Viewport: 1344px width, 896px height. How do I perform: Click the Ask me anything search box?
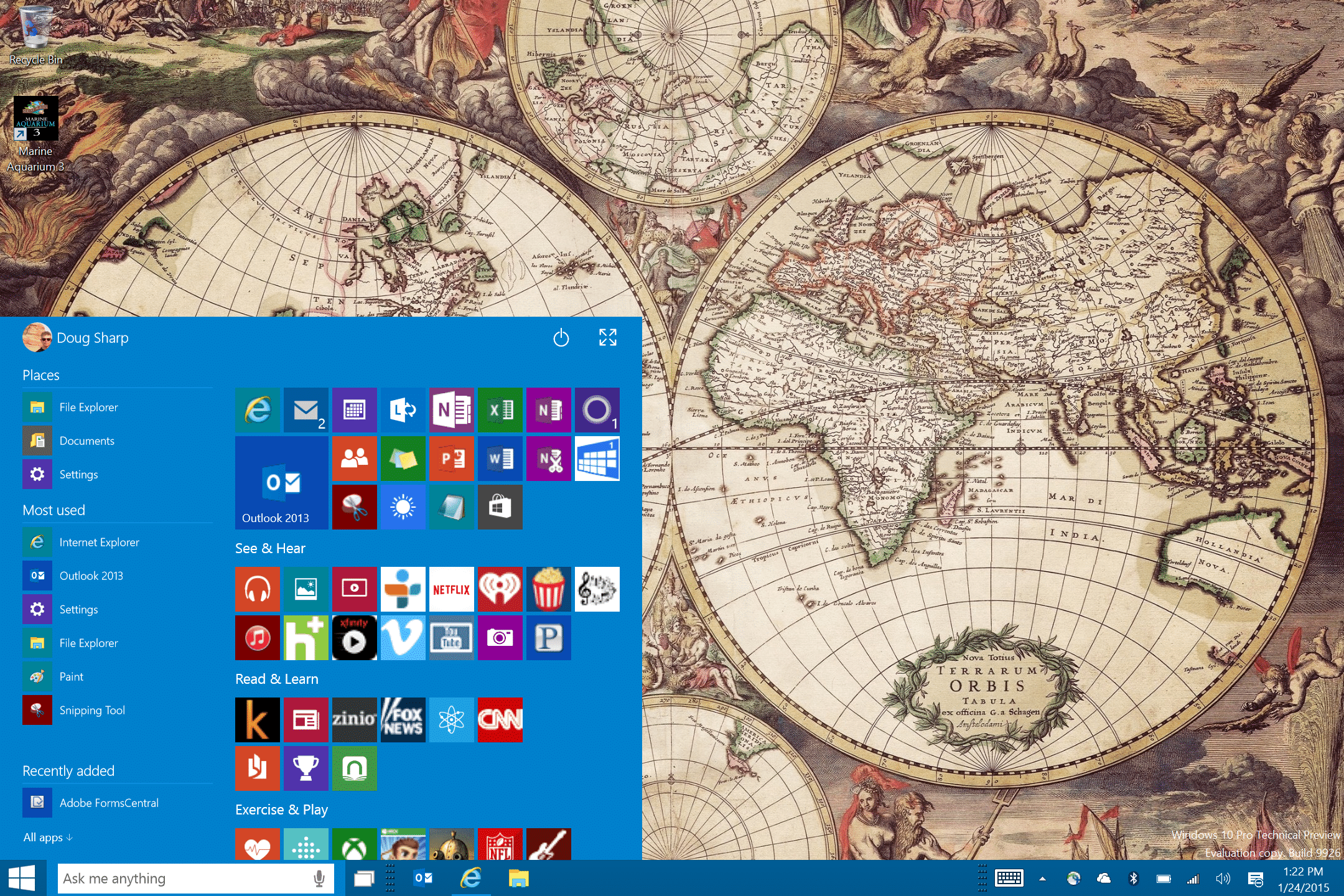(x=195, y=879)
